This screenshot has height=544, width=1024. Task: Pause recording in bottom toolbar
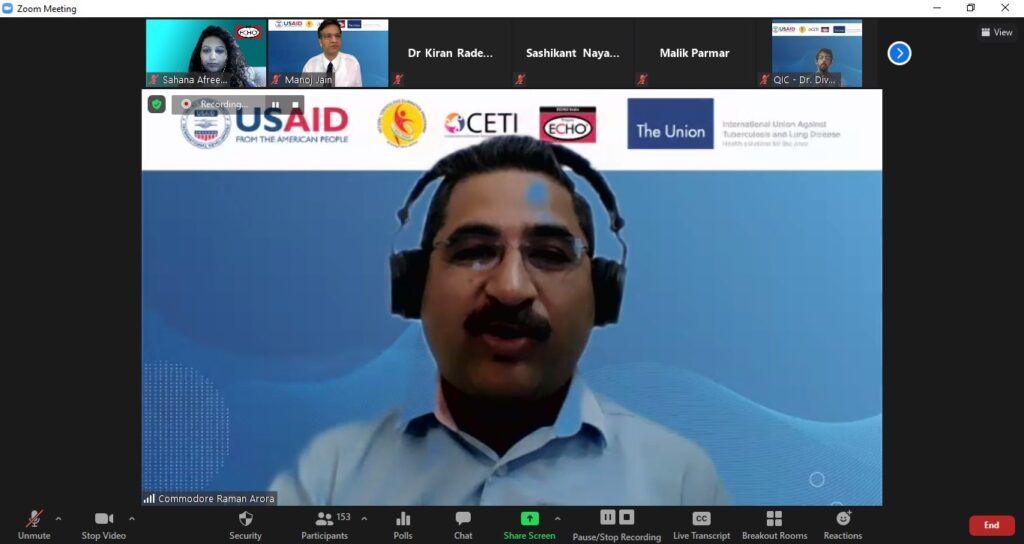(x=608, y=517)
